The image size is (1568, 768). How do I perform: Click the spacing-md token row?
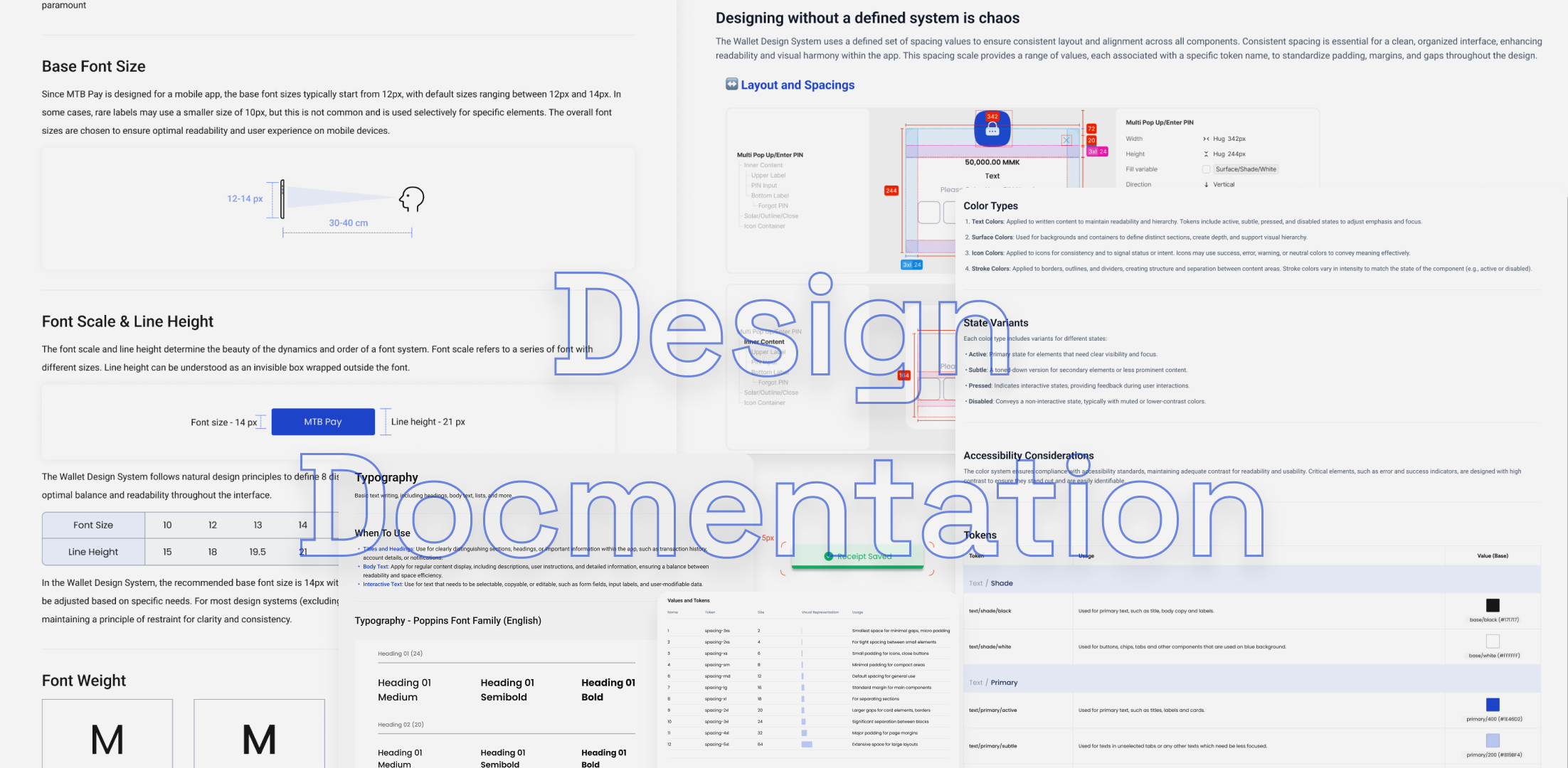(x=808, y=676)
